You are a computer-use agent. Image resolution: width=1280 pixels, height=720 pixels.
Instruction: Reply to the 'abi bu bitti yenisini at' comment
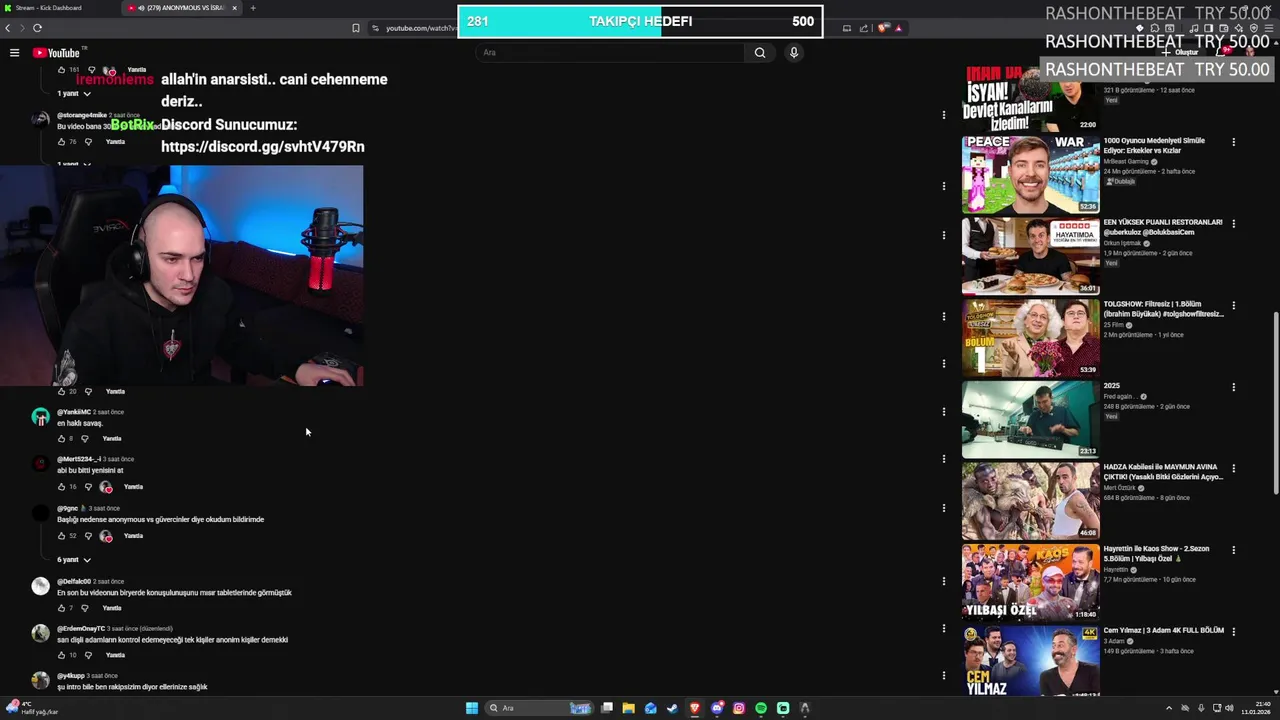[133, 487]
